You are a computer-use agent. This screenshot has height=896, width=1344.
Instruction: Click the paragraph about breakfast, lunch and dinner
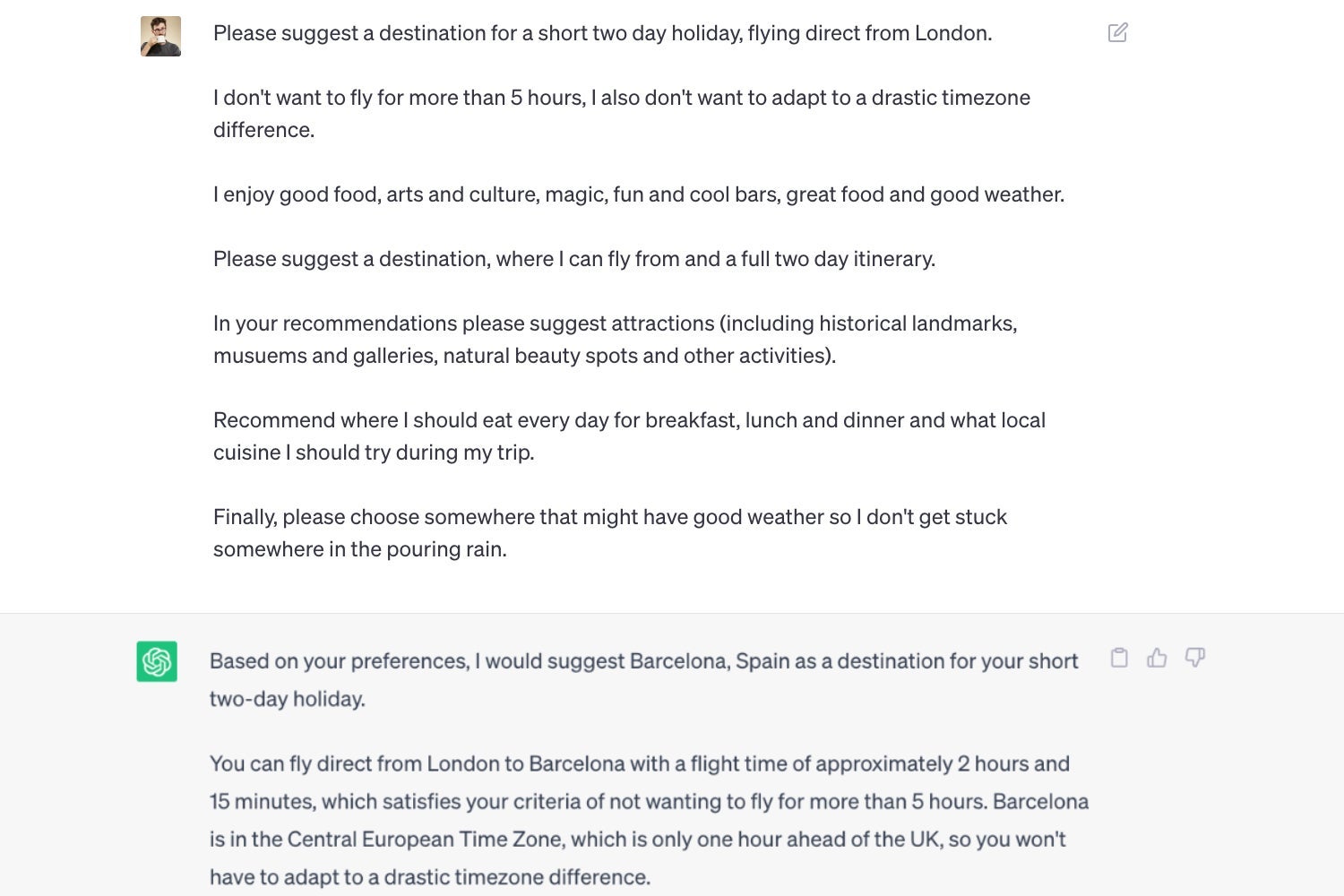tap(629, 436)
